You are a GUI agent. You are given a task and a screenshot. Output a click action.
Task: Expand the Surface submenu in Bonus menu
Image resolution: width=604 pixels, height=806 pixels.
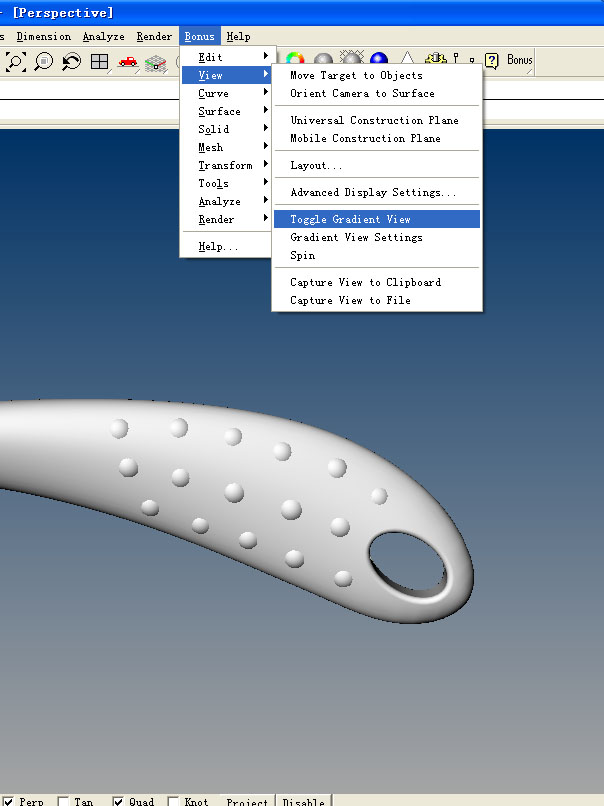point(226,111)
